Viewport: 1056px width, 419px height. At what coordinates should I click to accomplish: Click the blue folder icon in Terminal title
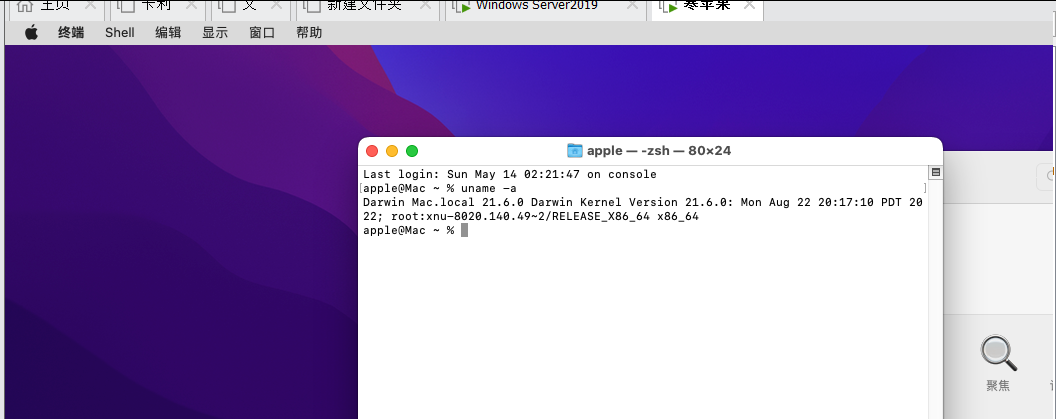[x=574, y=150]
